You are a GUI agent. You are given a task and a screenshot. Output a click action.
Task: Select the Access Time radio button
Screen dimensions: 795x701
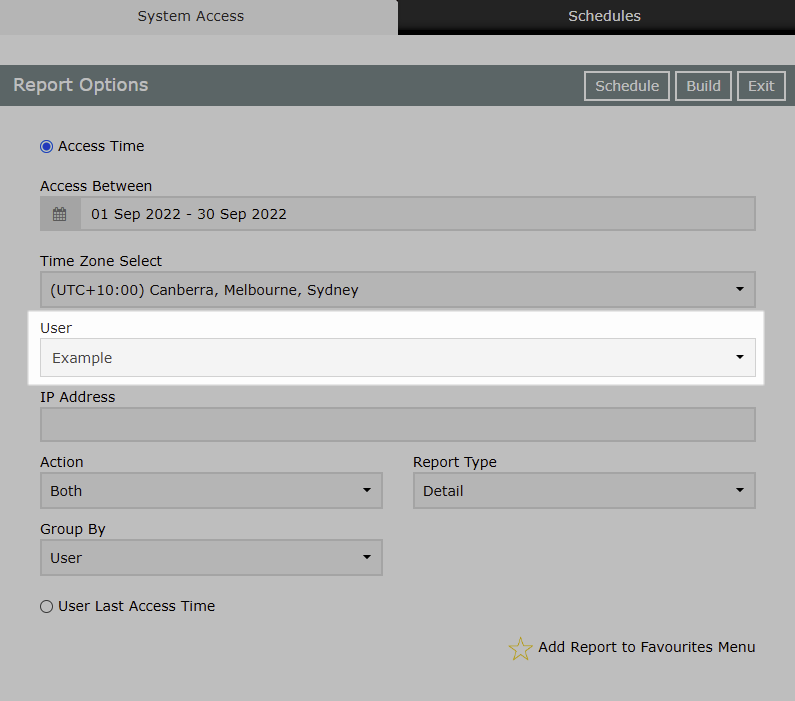coord(47,146)
